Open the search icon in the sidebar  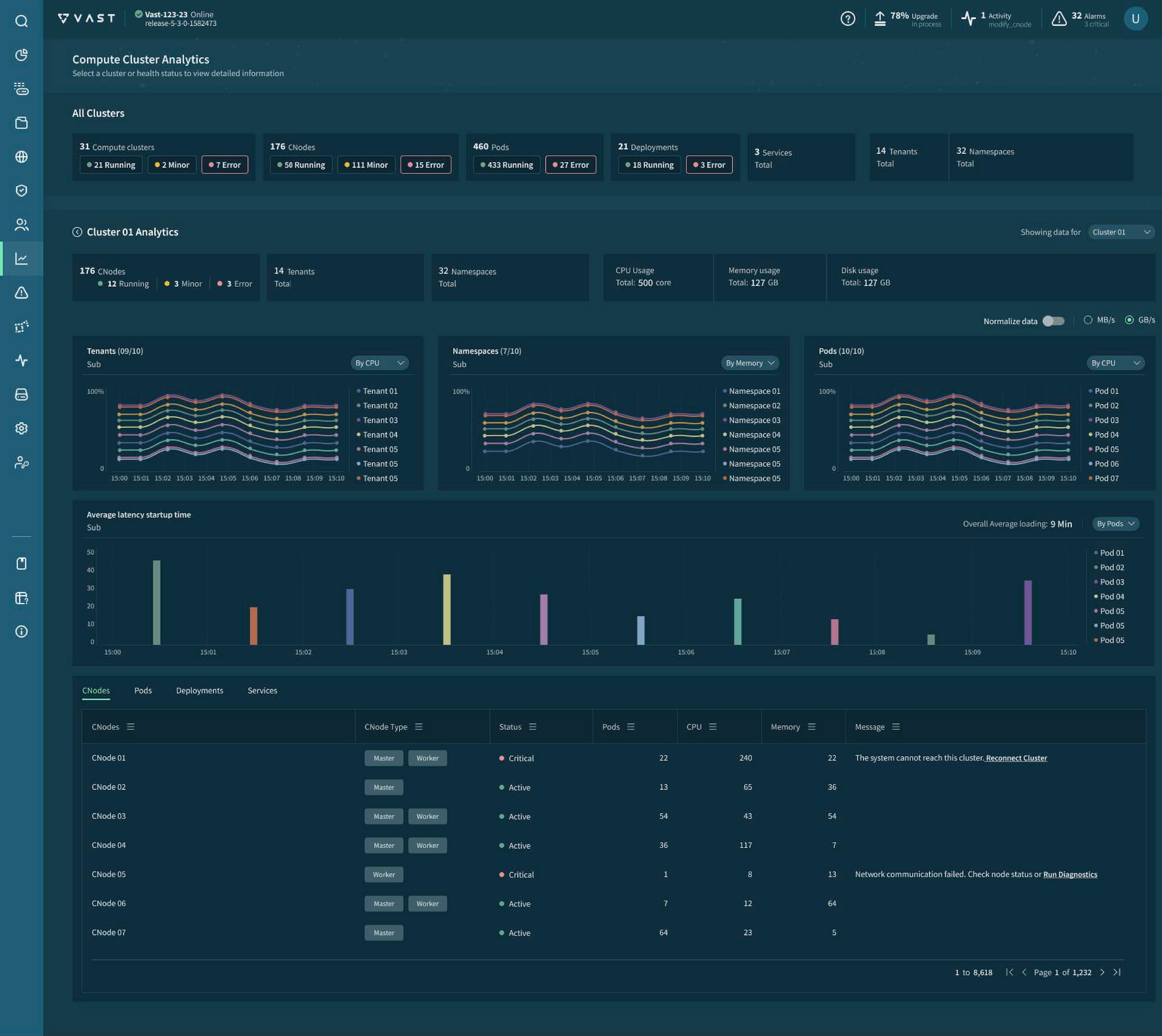pos(21,21)
